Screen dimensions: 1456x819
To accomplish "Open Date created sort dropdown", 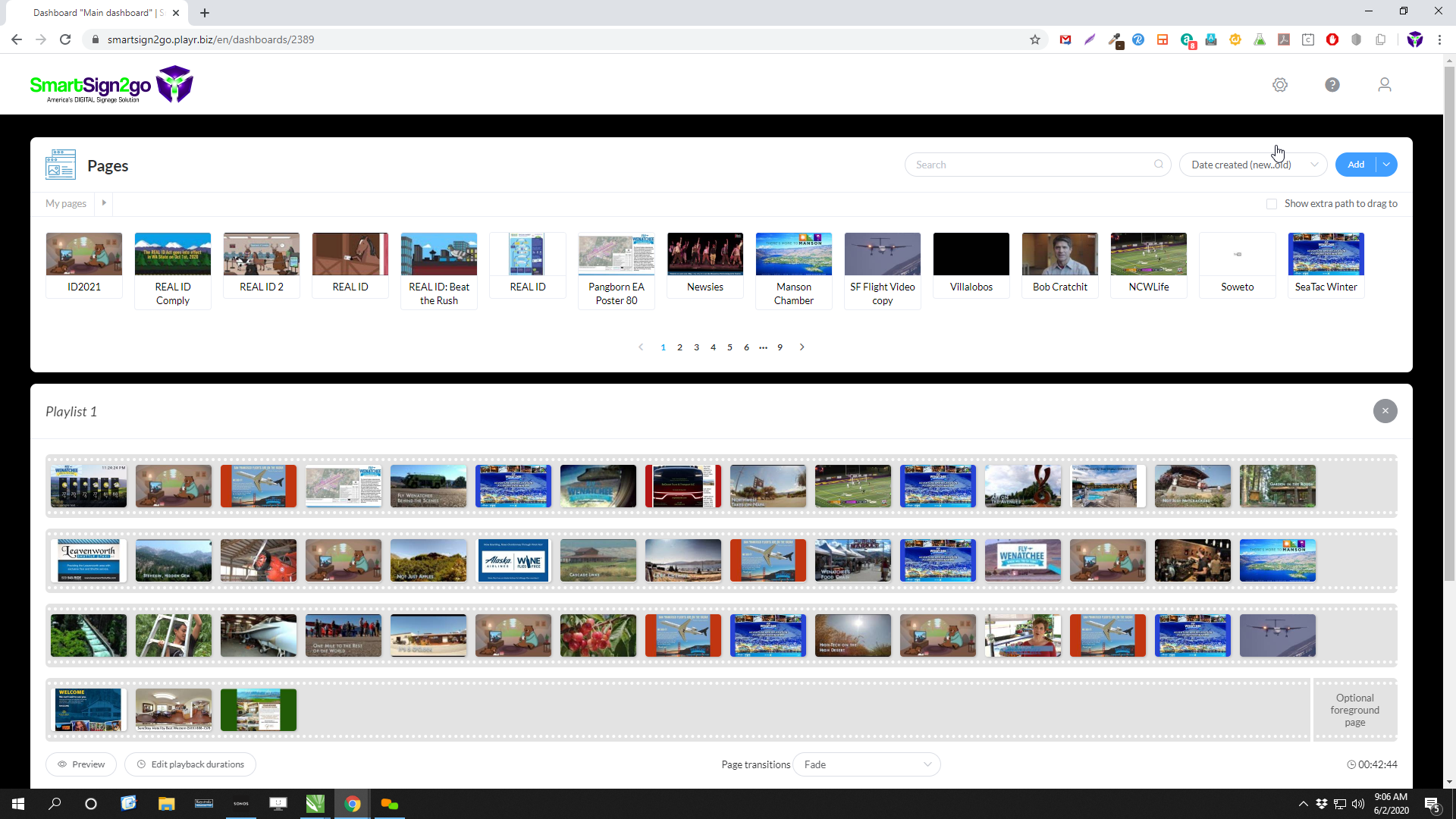I will point(1253,165).
